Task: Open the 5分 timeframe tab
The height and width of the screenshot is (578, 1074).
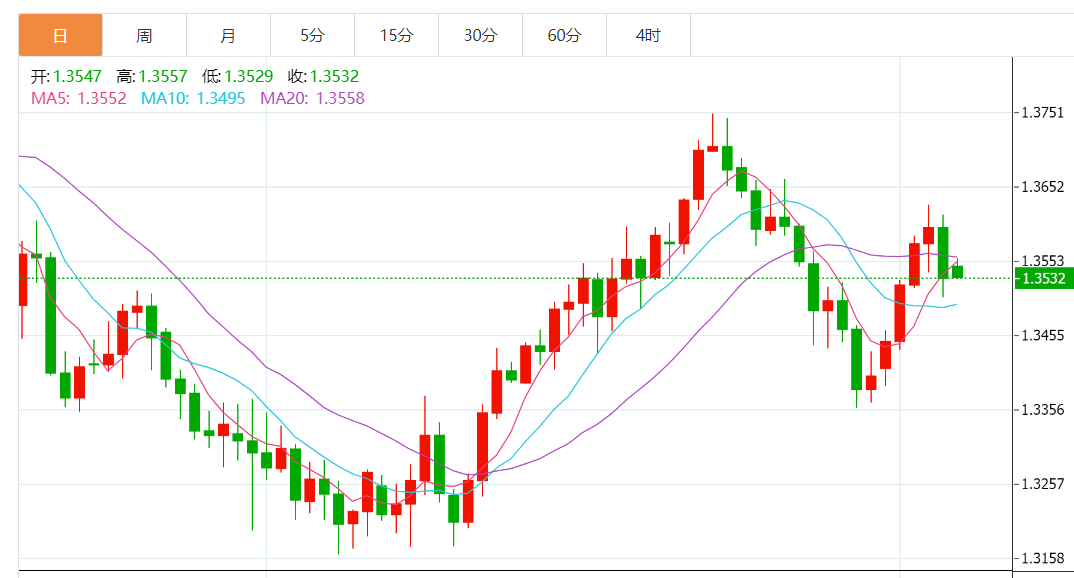Action: coord(312,35)
